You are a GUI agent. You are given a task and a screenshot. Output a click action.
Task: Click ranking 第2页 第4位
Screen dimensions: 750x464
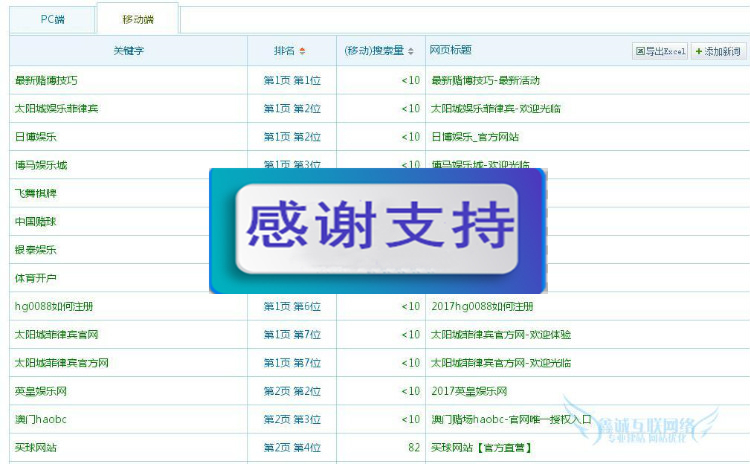(x=292, y=447)
